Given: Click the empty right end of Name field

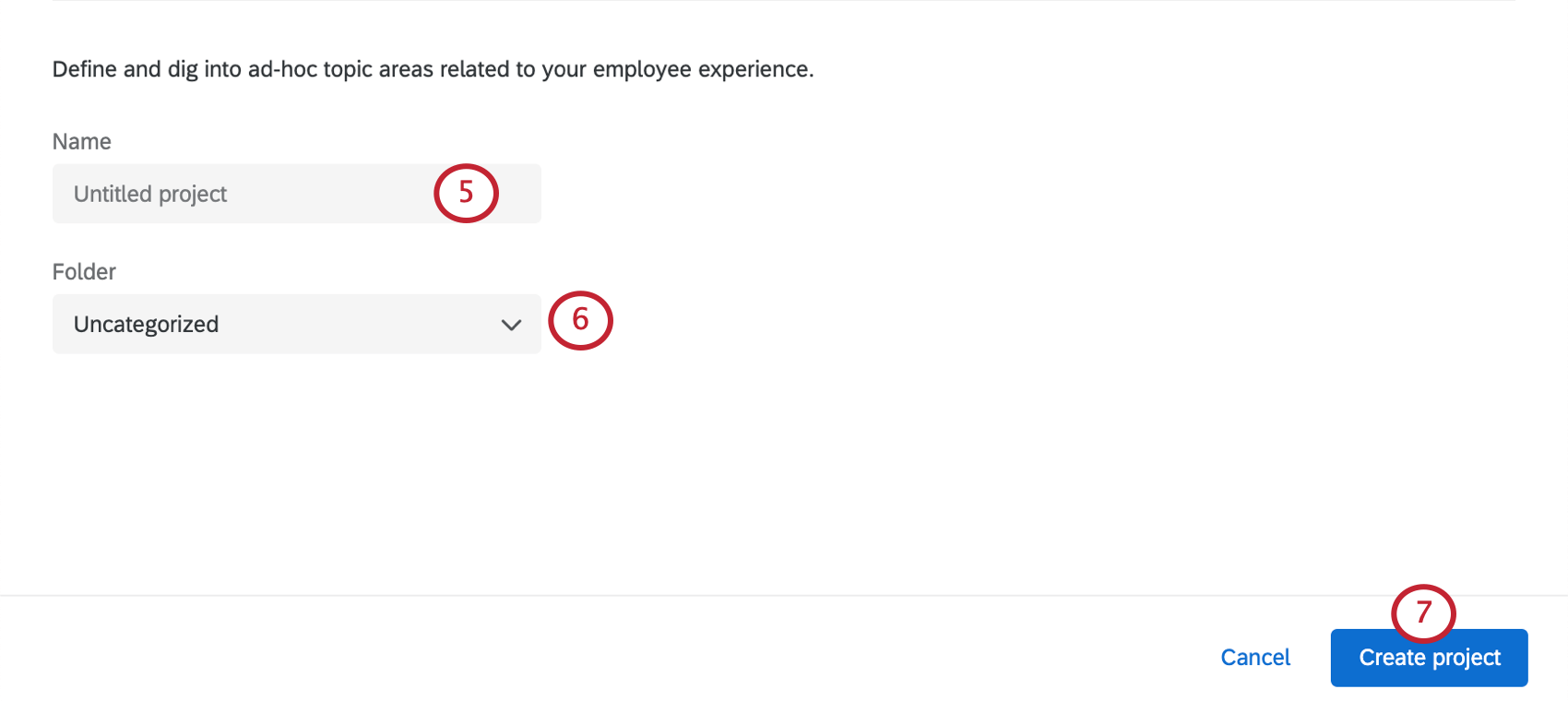Looking at the screenshot, I should pyautogui.click(x=519, y=194).
